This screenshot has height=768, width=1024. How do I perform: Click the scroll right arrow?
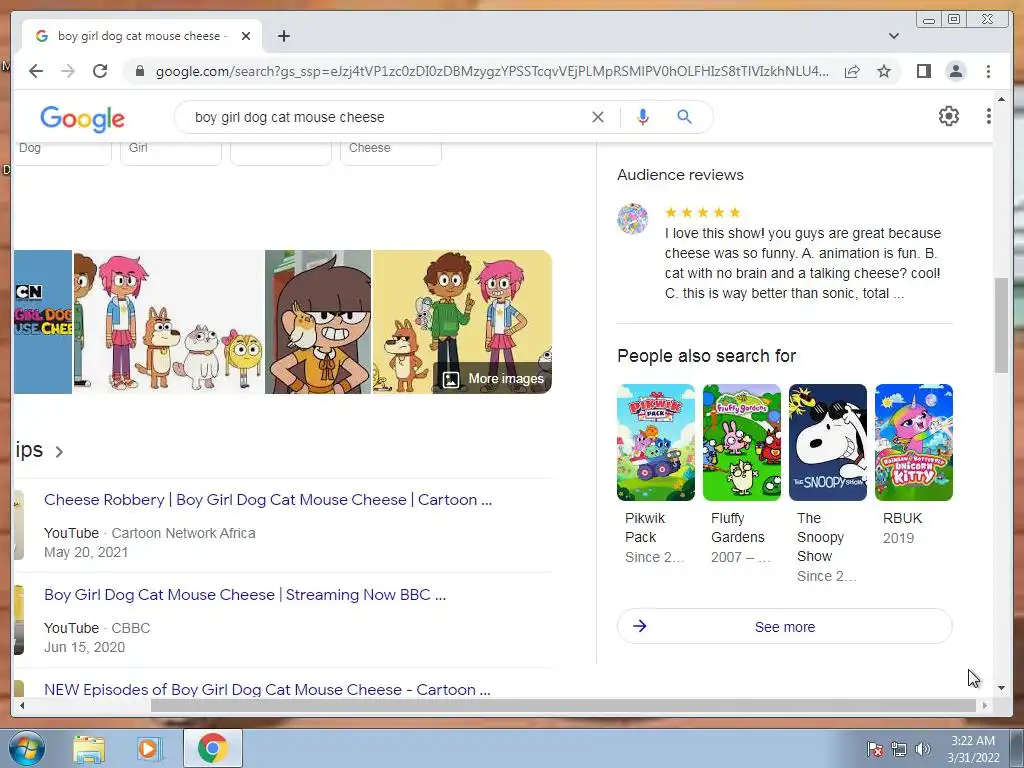985,705
